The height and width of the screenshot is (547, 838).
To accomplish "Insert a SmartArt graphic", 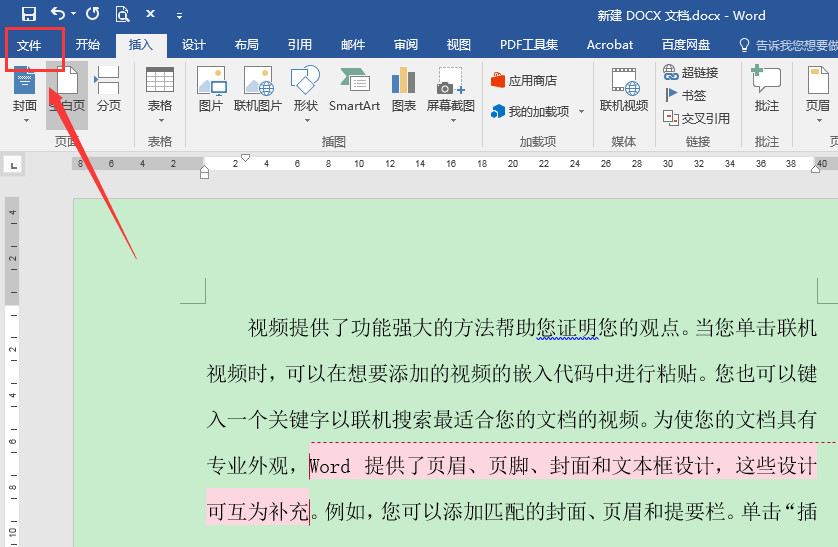I will pyautogui.click(x=354, y=89).
